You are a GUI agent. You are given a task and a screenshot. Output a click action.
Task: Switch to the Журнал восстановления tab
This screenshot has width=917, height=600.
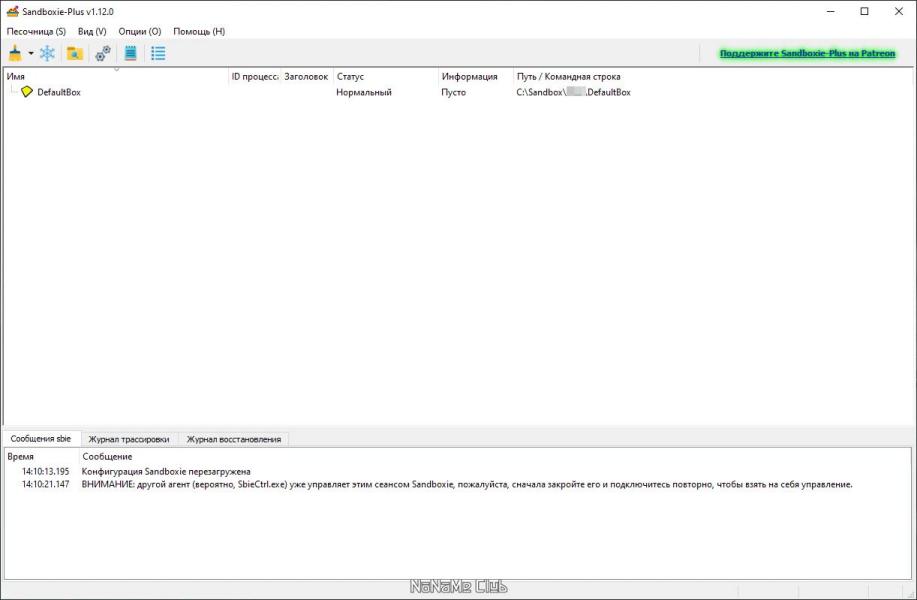(x=233, y=439)
